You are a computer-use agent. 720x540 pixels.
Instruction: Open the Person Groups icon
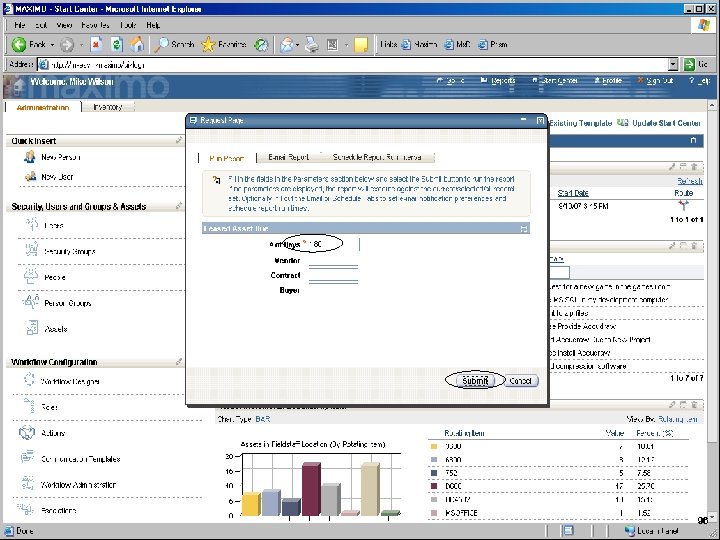click(31, 302)
